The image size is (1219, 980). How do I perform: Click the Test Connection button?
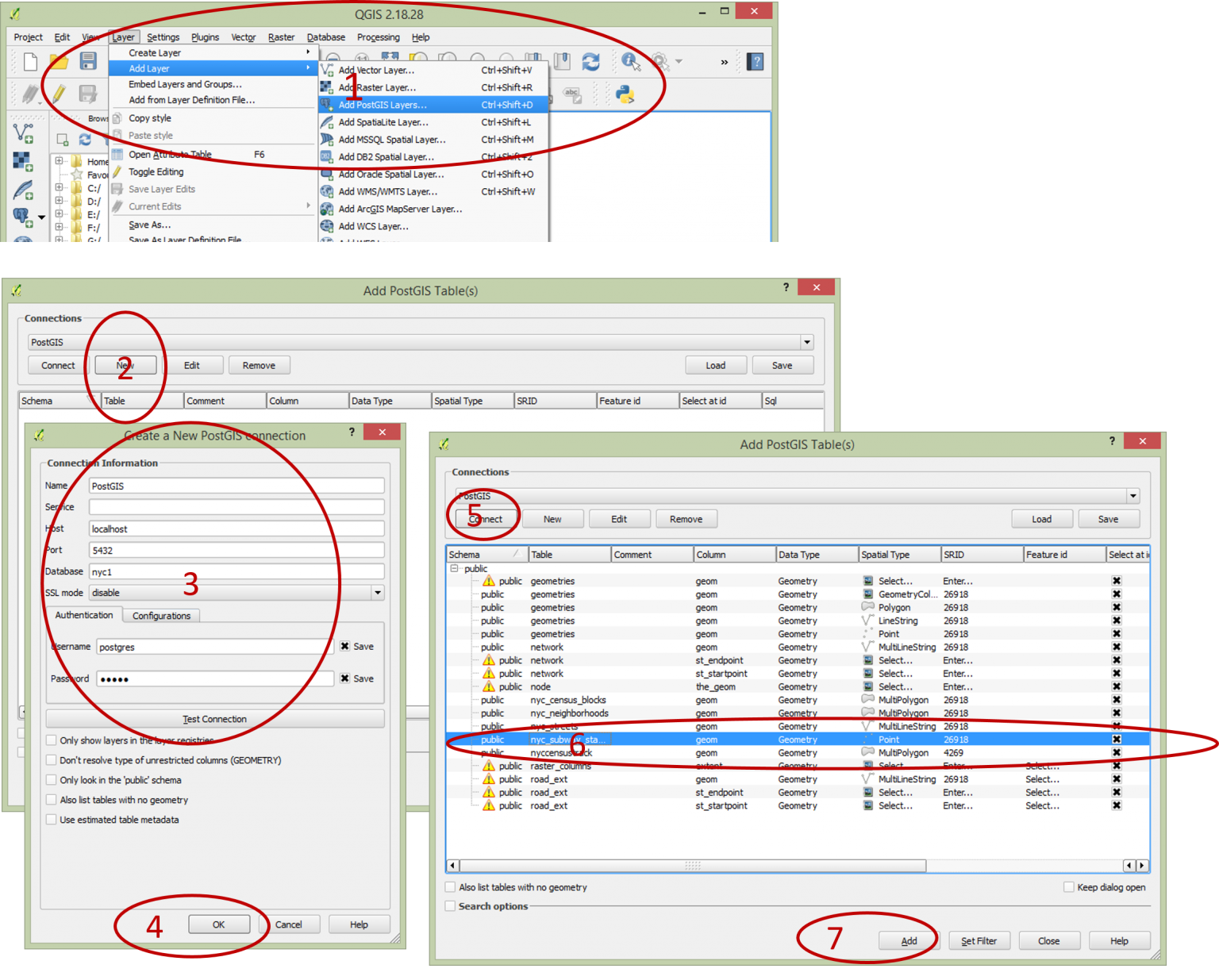[x=214, y=719]
